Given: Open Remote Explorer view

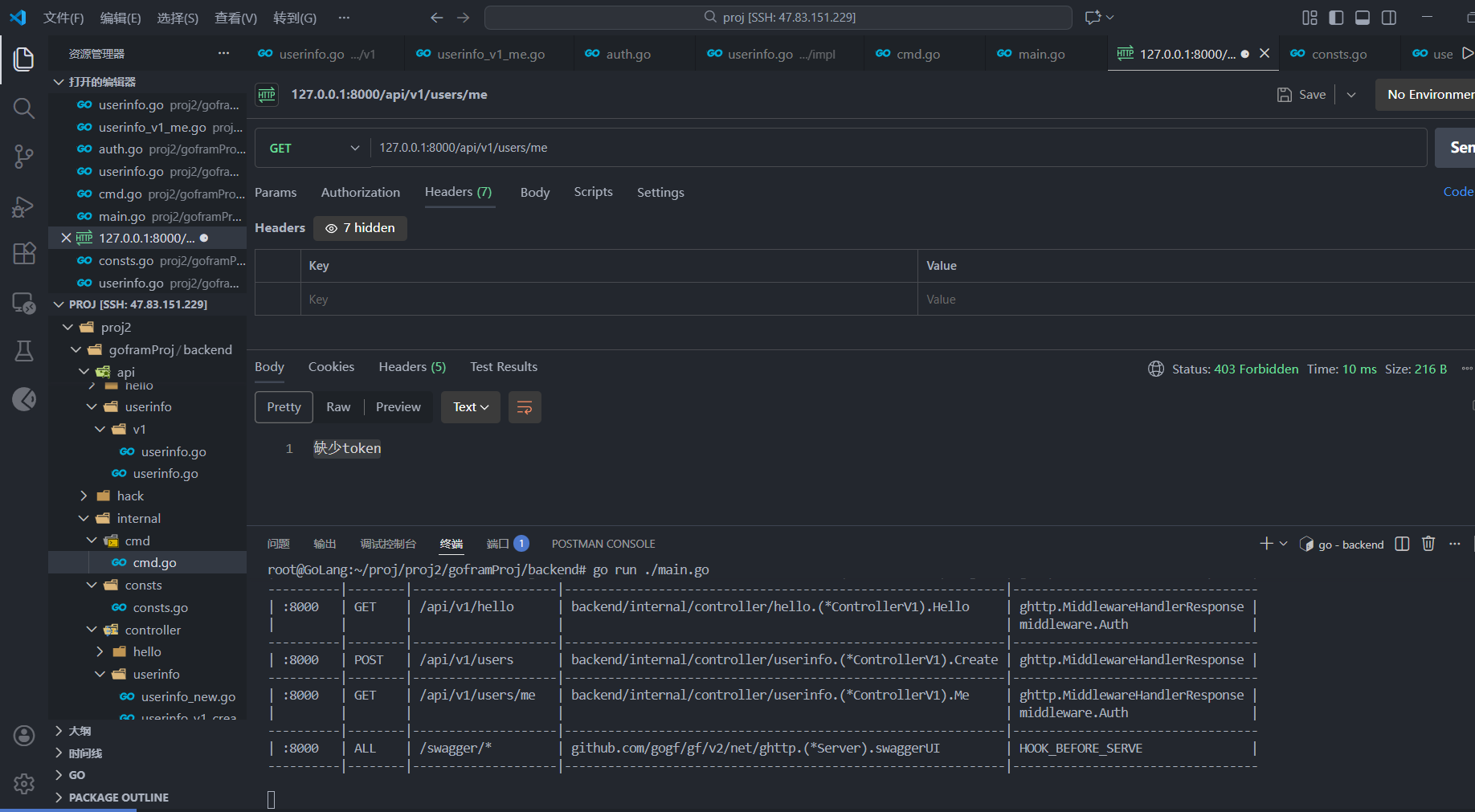Looking at the screenshot, I should point(24,303).
